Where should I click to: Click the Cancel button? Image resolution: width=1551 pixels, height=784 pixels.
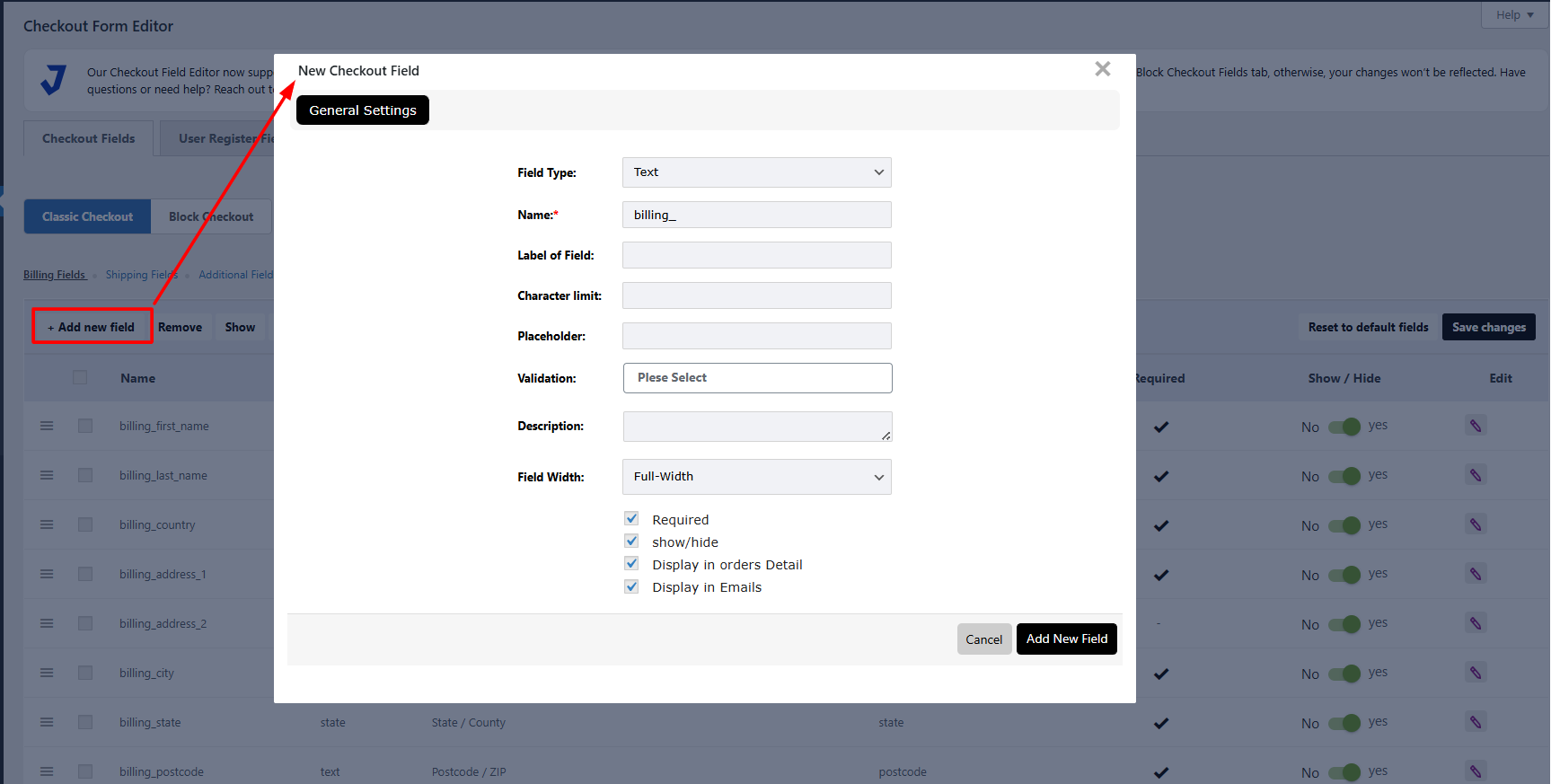pyautogui.click(x=983, y=639)
